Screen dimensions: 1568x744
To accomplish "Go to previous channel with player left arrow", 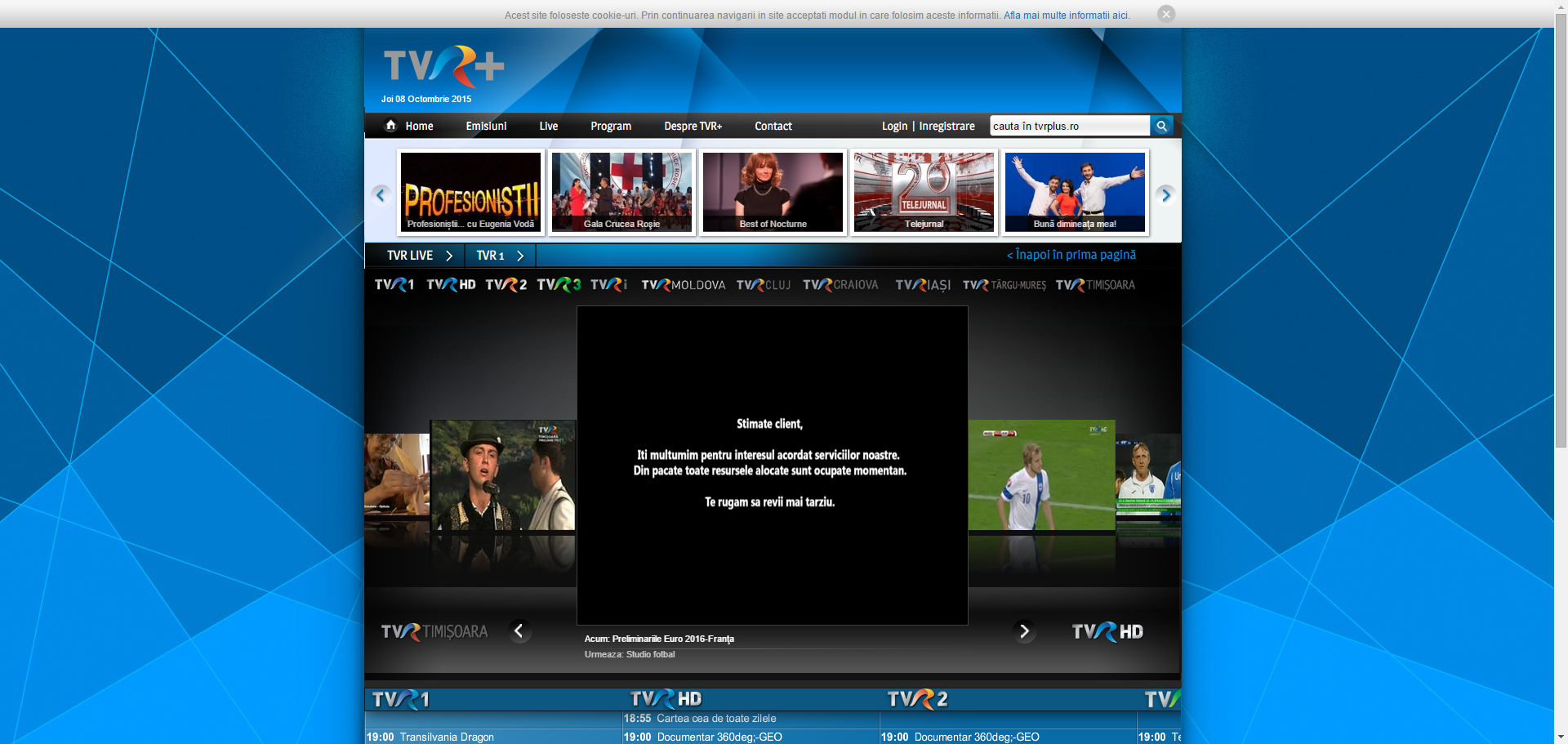I will (519, 630).
